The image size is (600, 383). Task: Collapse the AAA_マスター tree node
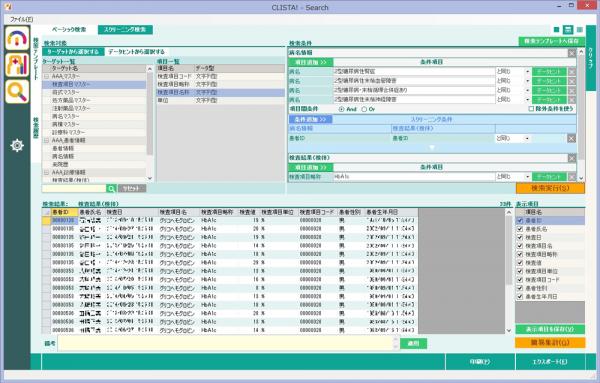[x=46, y=76]
